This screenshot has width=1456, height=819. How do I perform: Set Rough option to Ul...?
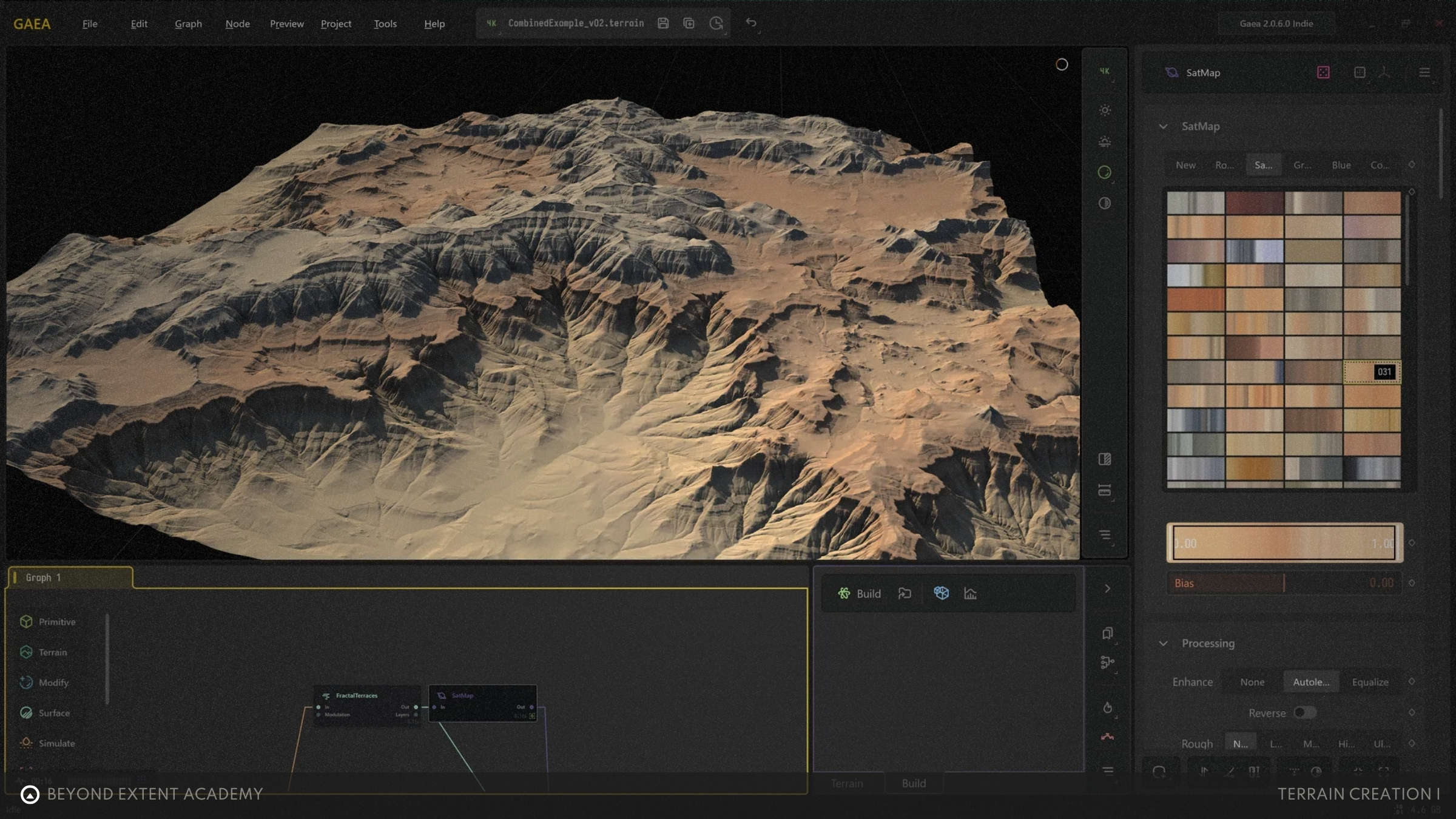coord(1381,744)
